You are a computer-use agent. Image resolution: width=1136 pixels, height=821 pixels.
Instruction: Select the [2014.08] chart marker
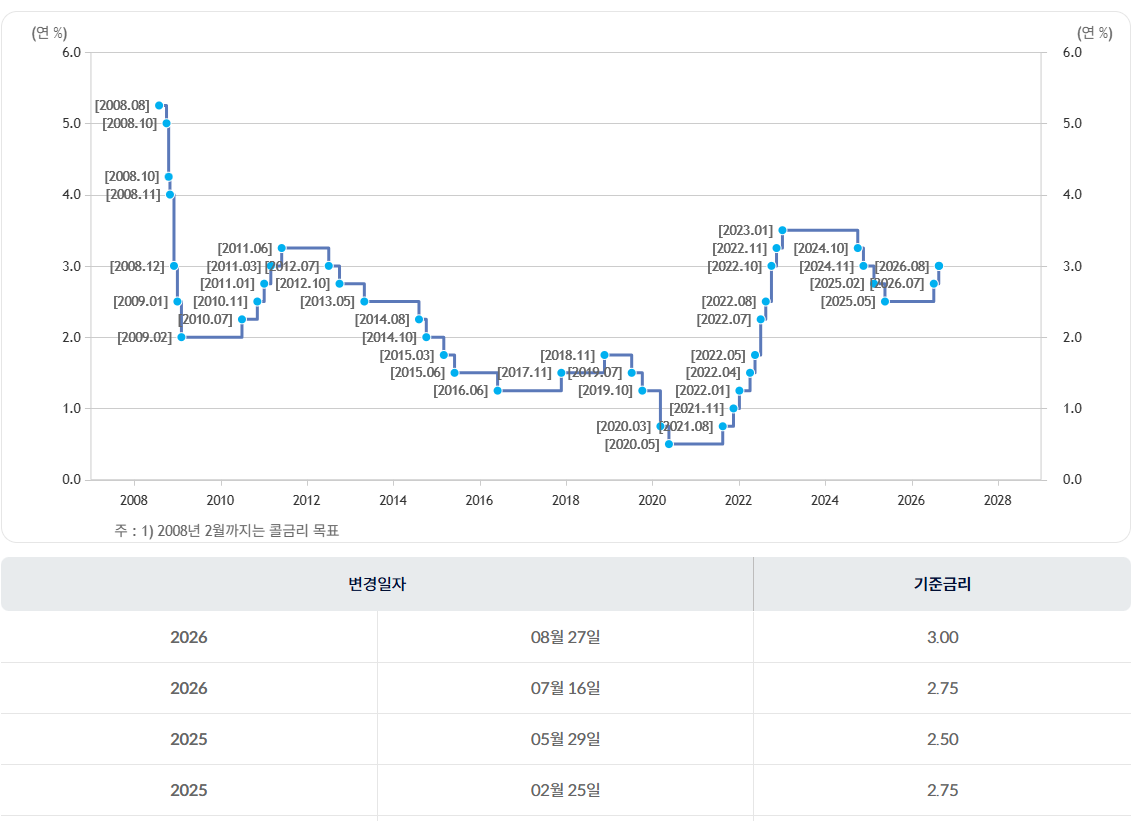click(419, 319)
